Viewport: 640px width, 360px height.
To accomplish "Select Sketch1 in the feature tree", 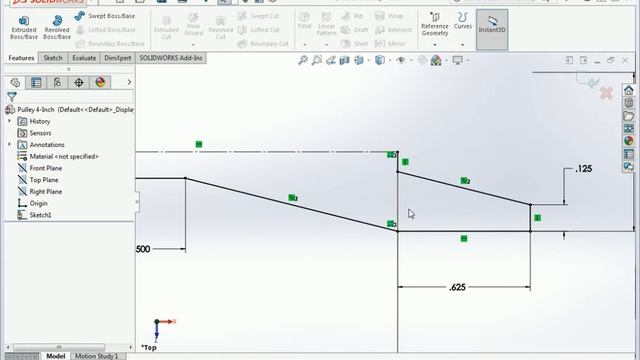I will pyautogui.click(x=34, y=215).
